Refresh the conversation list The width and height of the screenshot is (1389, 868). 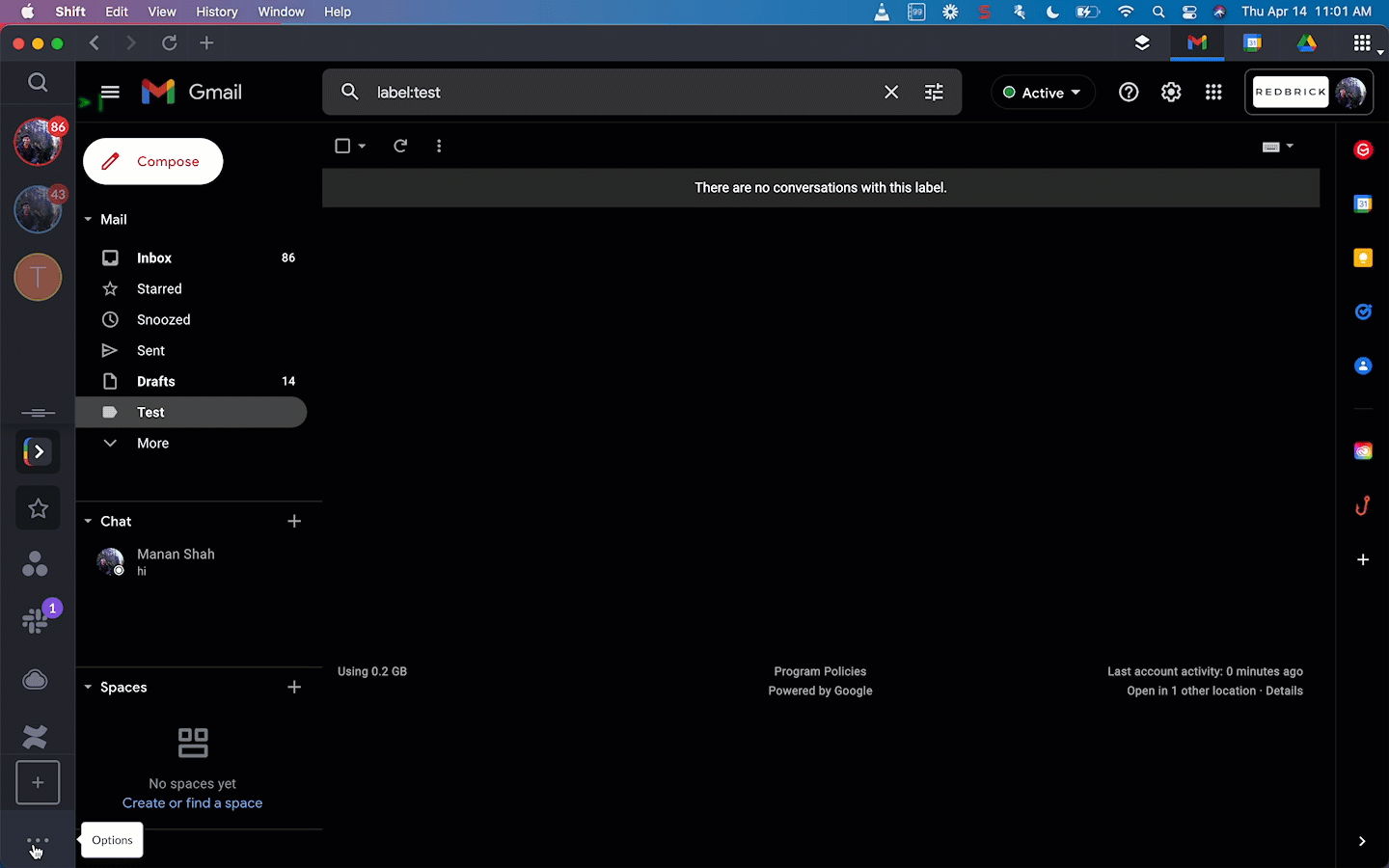(400, 146)
